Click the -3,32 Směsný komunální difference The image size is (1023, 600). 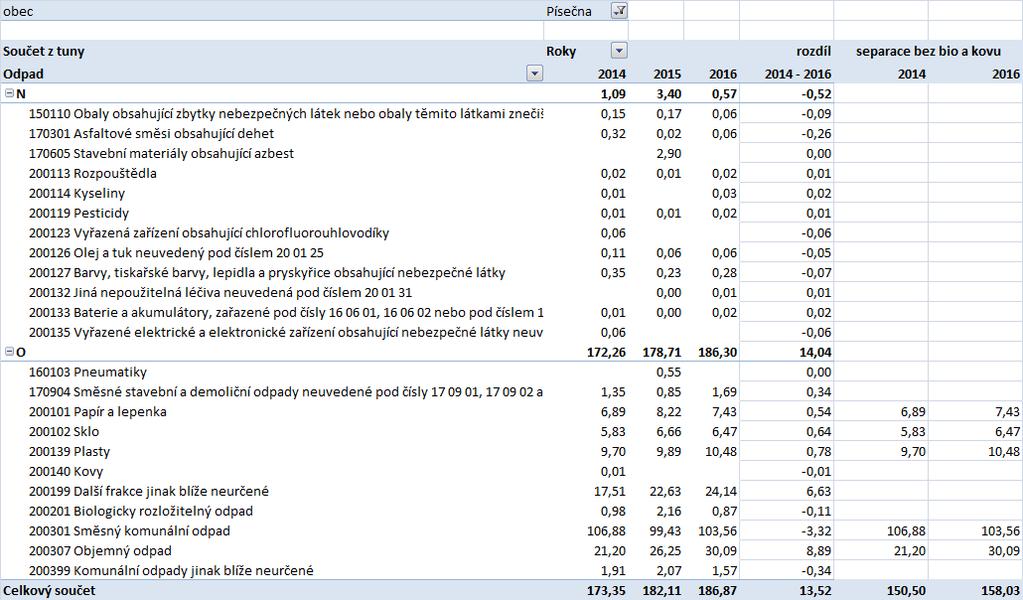tap(816, 531)
